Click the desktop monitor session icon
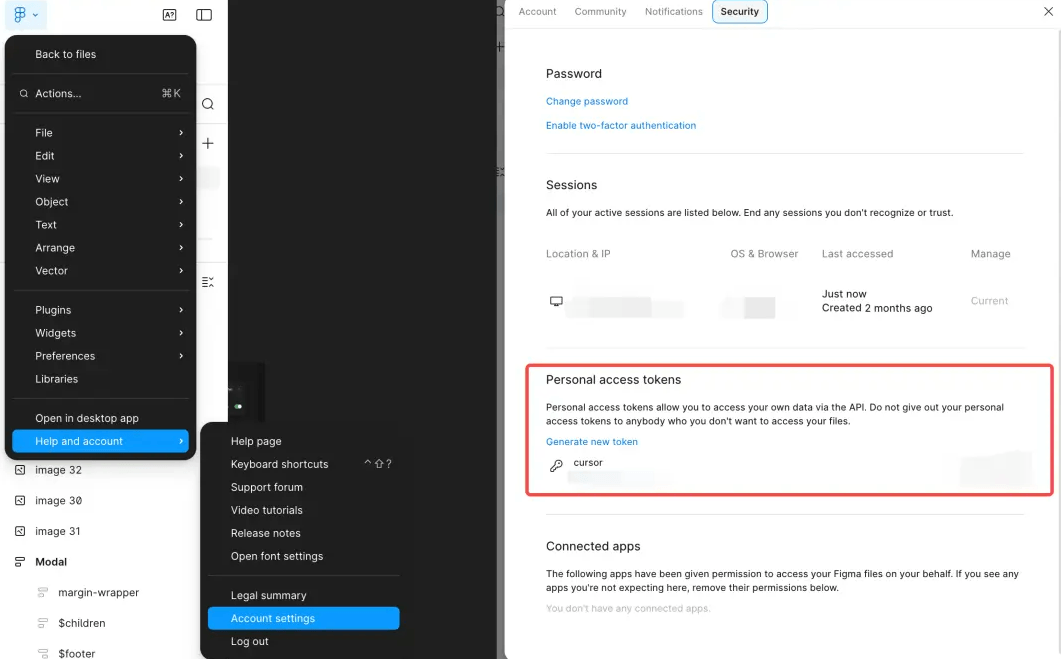1061x659 pixels. pyautogui.click(x=556, y=301)
